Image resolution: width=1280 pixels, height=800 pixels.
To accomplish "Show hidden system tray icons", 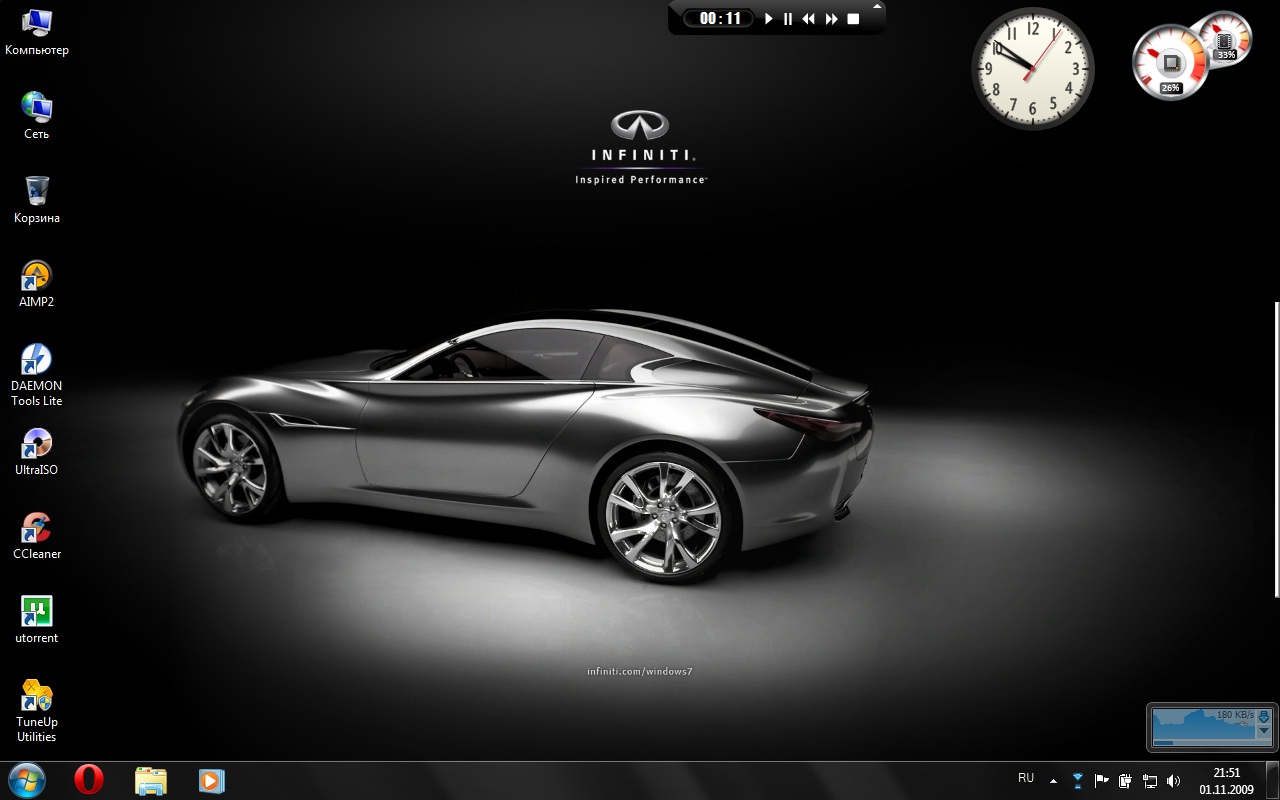I will 1053,781.
